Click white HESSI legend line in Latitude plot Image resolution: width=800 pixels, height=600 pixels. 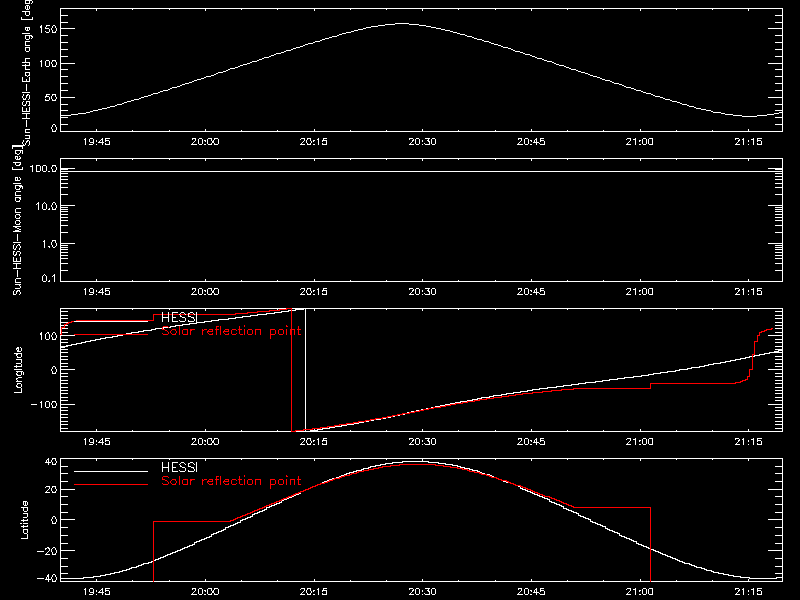(111, 471)
